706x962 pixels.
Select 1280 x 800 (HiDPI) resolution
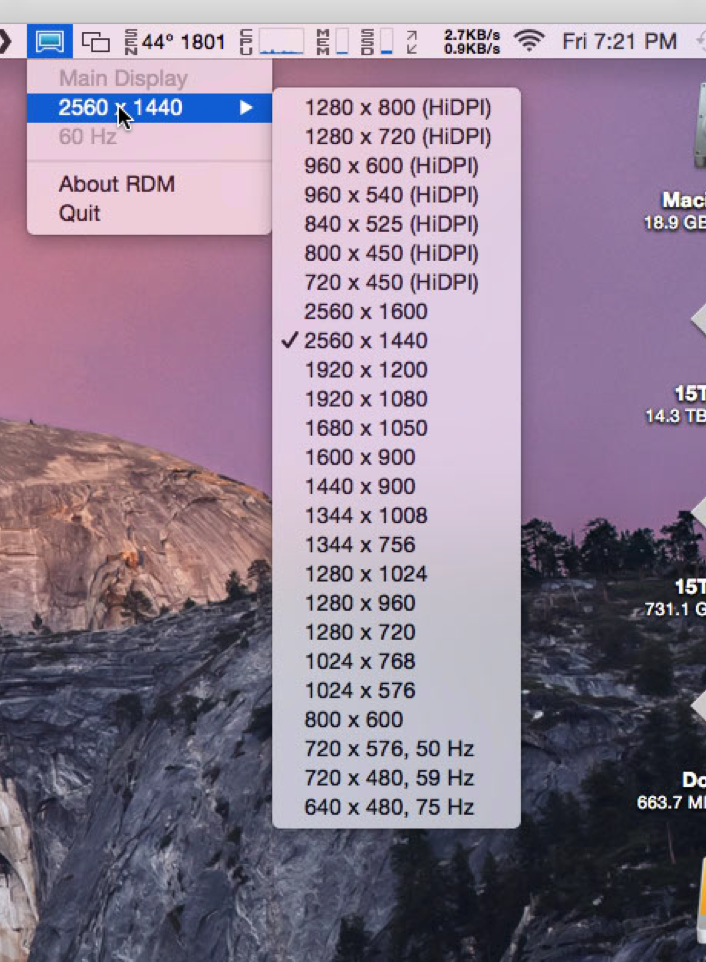pyautogui.click(x=397, y=108)
